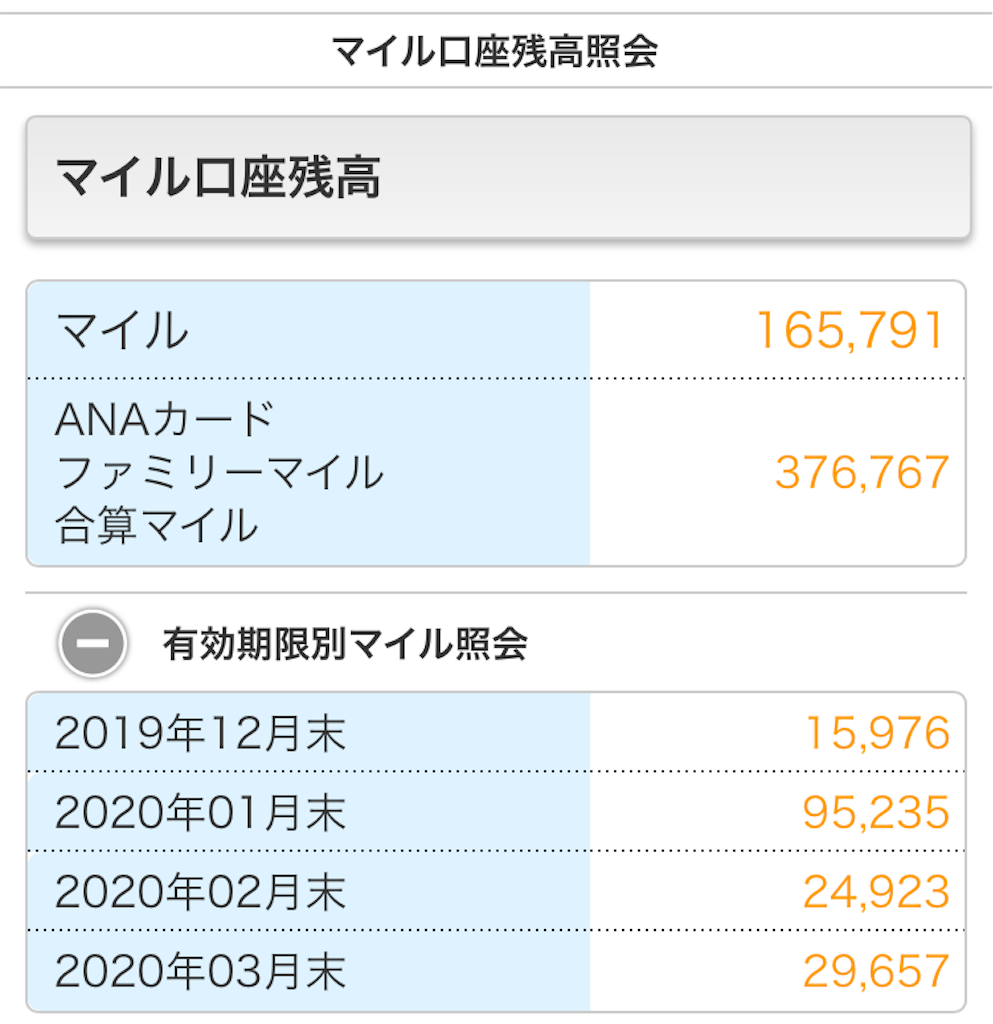Click the 29,657 expiring miles value
This screenshot has height=1024, width=993.
point(876,971)
